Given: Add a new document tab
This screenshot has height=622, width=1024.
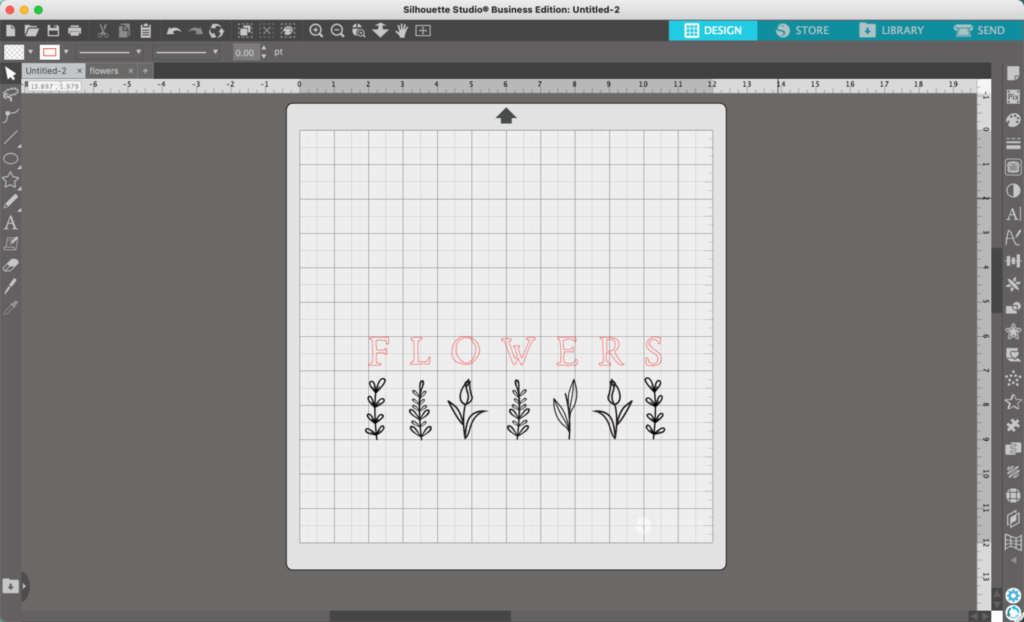Looking at the screenshot, I should click(x=146, y=71).
